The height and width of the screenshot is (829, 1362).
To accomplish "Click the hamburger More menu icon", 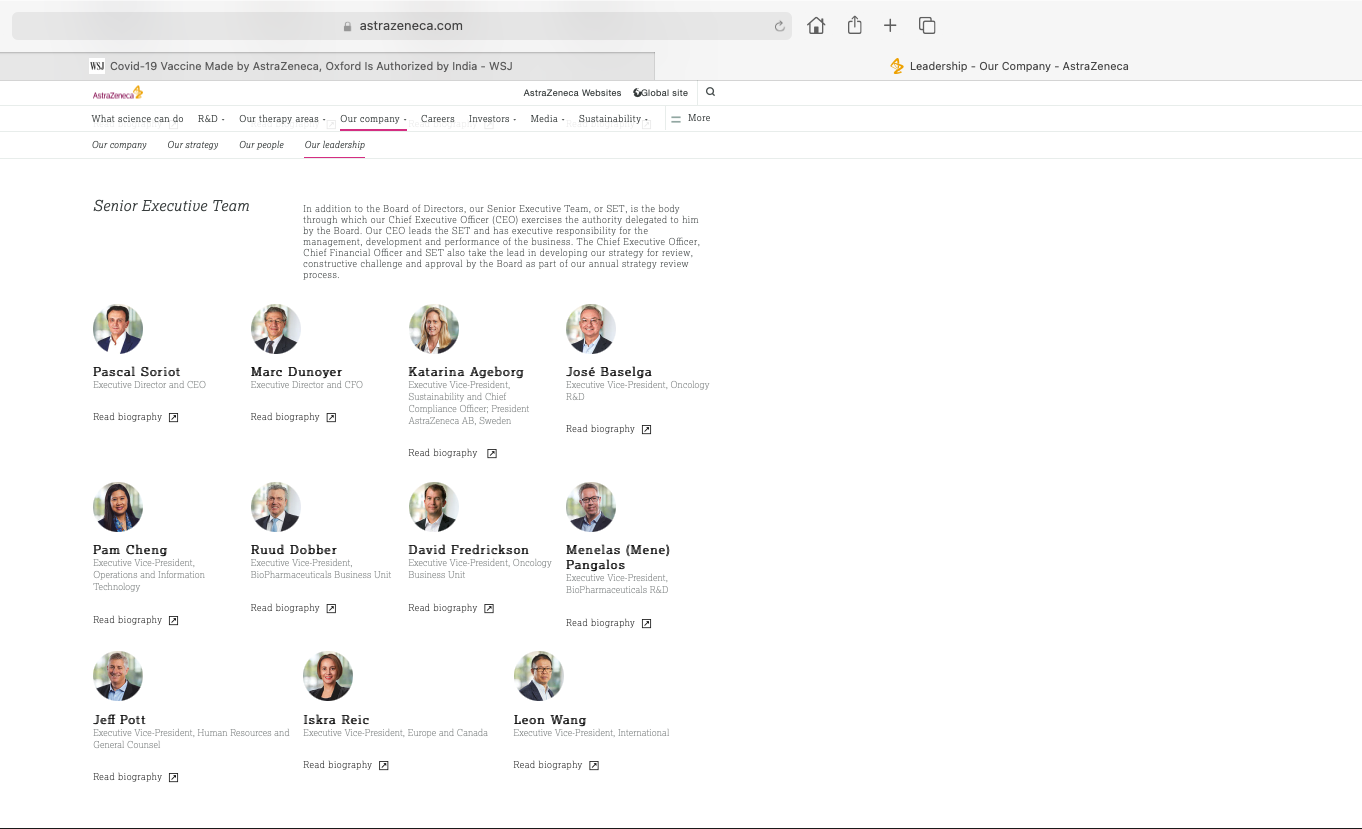I will [676, 119].
